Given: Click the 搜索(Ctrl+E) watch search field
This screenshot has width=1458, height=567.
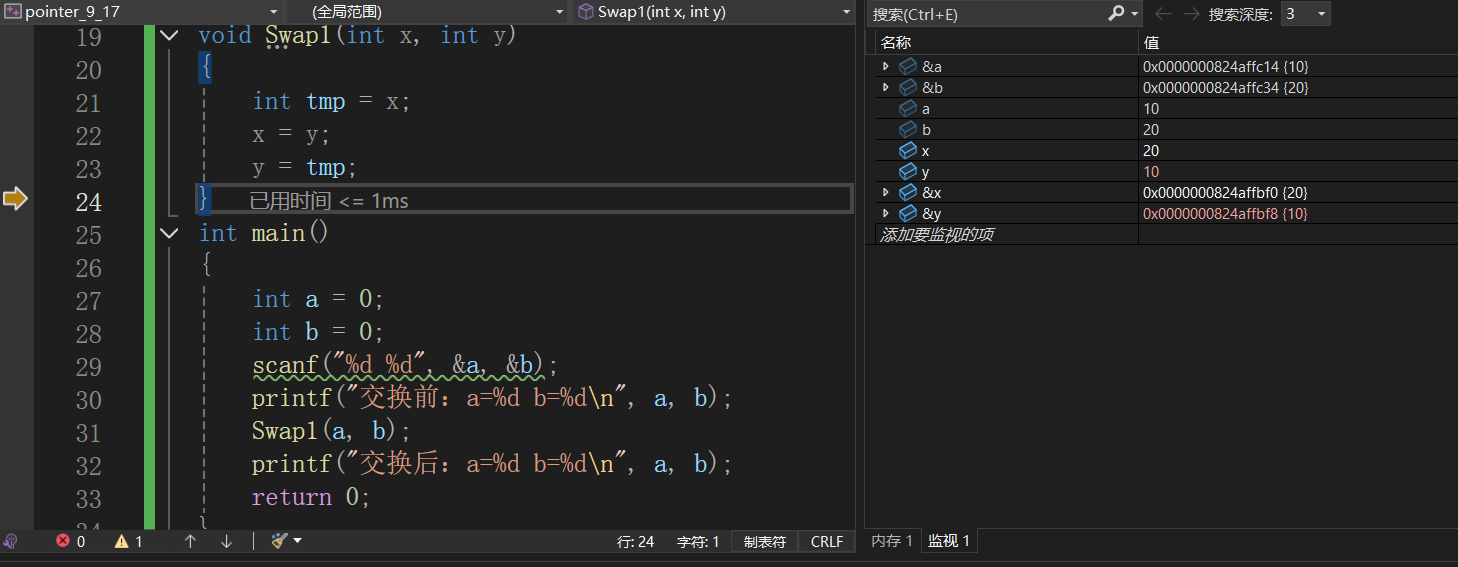Looking at the screenshot, I should click(986, 13).
